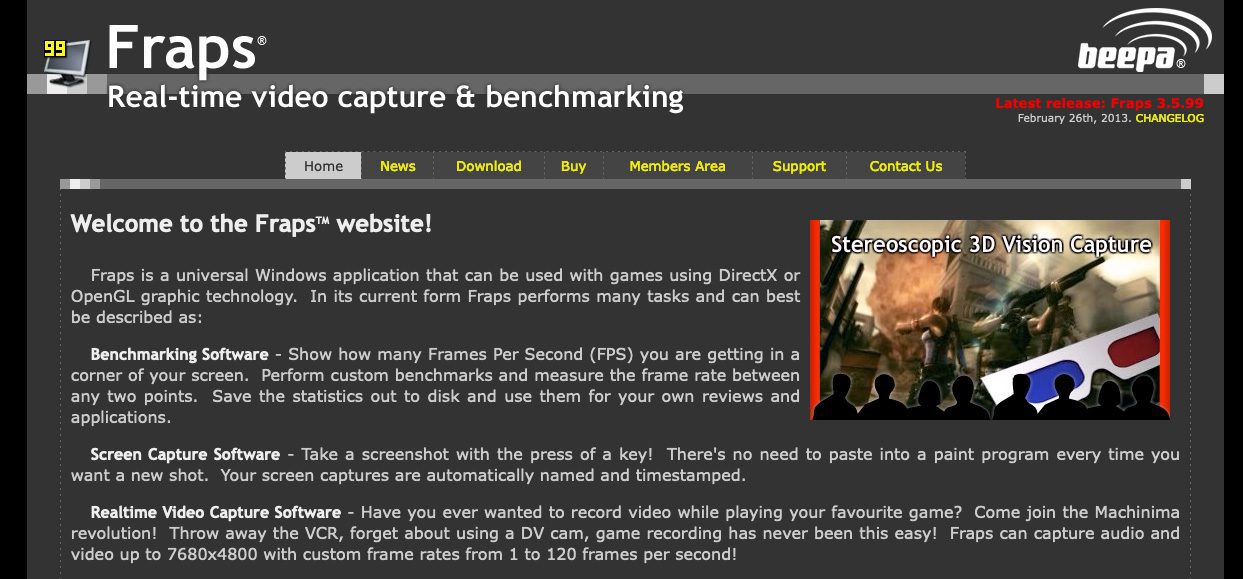Click the Benchmarking Software bold heading

coord(179,354)
